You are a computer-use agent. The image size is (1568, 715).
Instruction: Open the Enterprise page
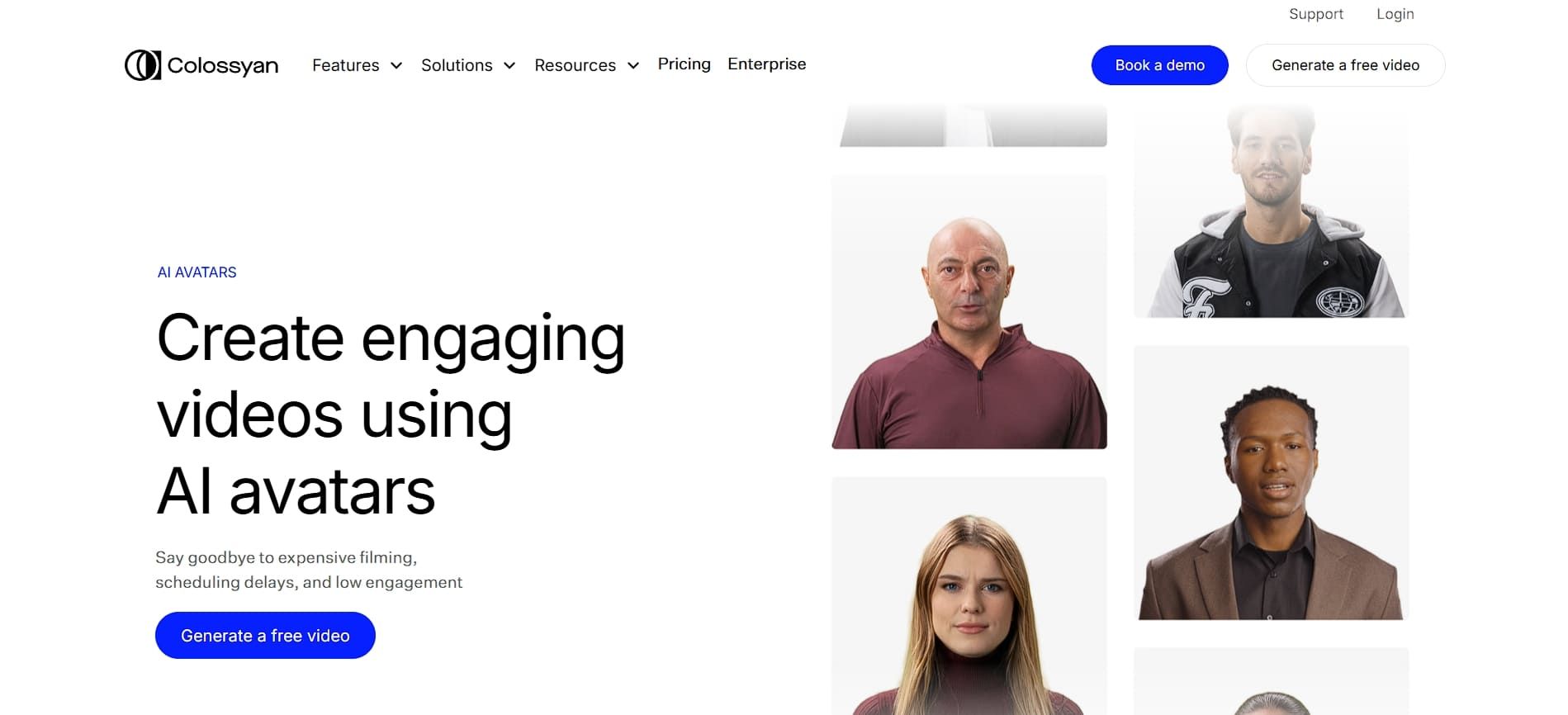(766, 64)
